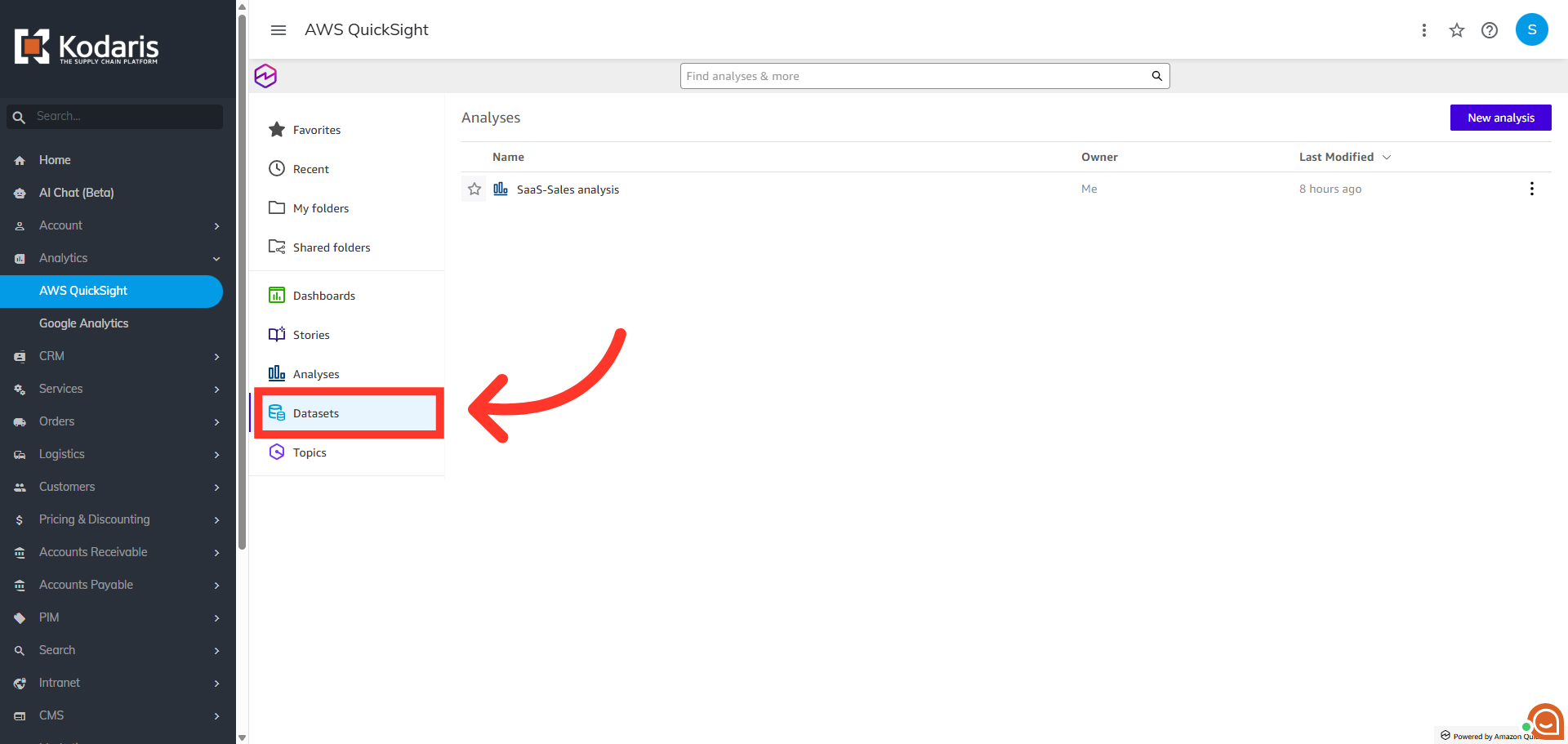This screenshot has width=1568, height=744.
Task: Click the AI Chat robot icon
Action: click(20, 194)
